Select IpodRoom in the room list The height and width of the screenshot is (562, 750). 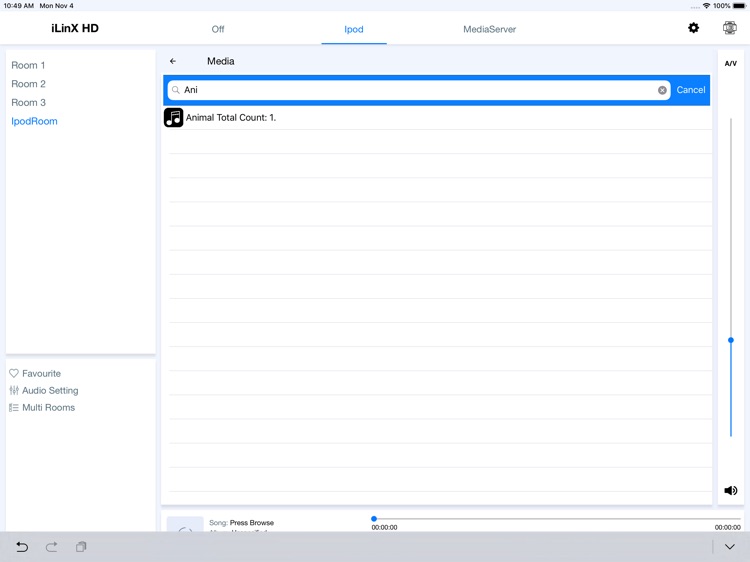[34, 121]
